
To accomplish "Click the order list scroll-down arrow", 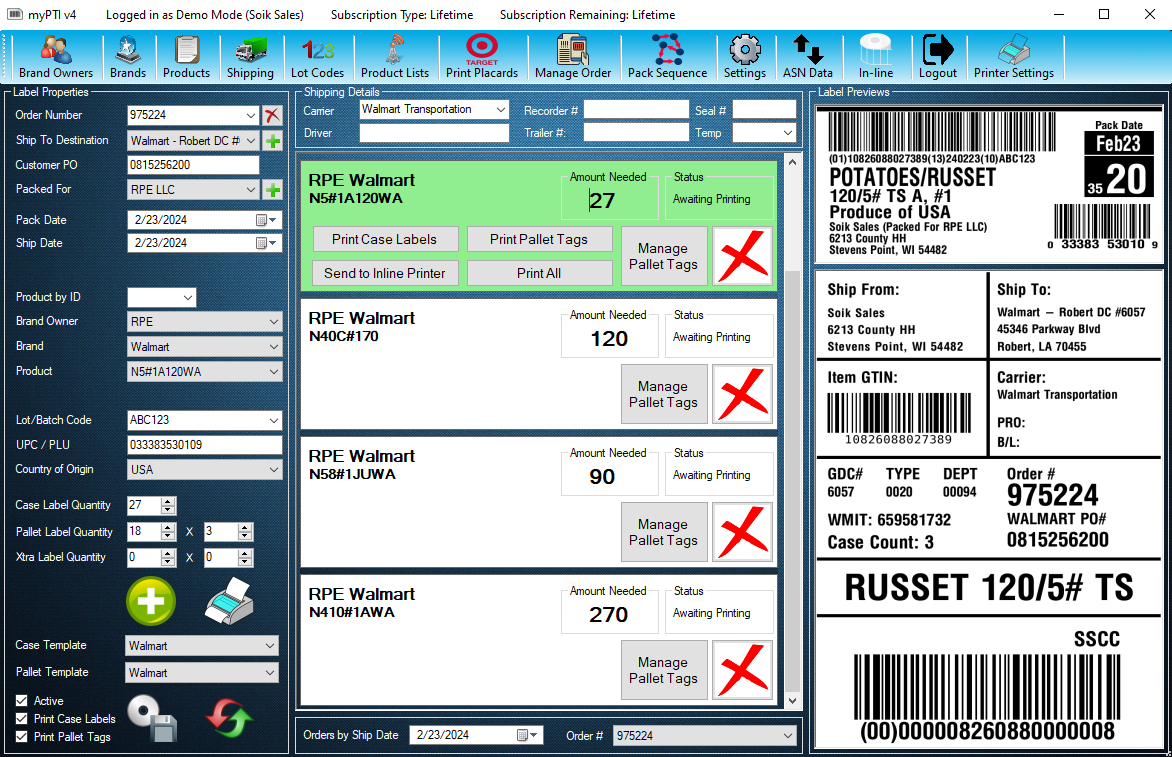I will click(792, 701).
